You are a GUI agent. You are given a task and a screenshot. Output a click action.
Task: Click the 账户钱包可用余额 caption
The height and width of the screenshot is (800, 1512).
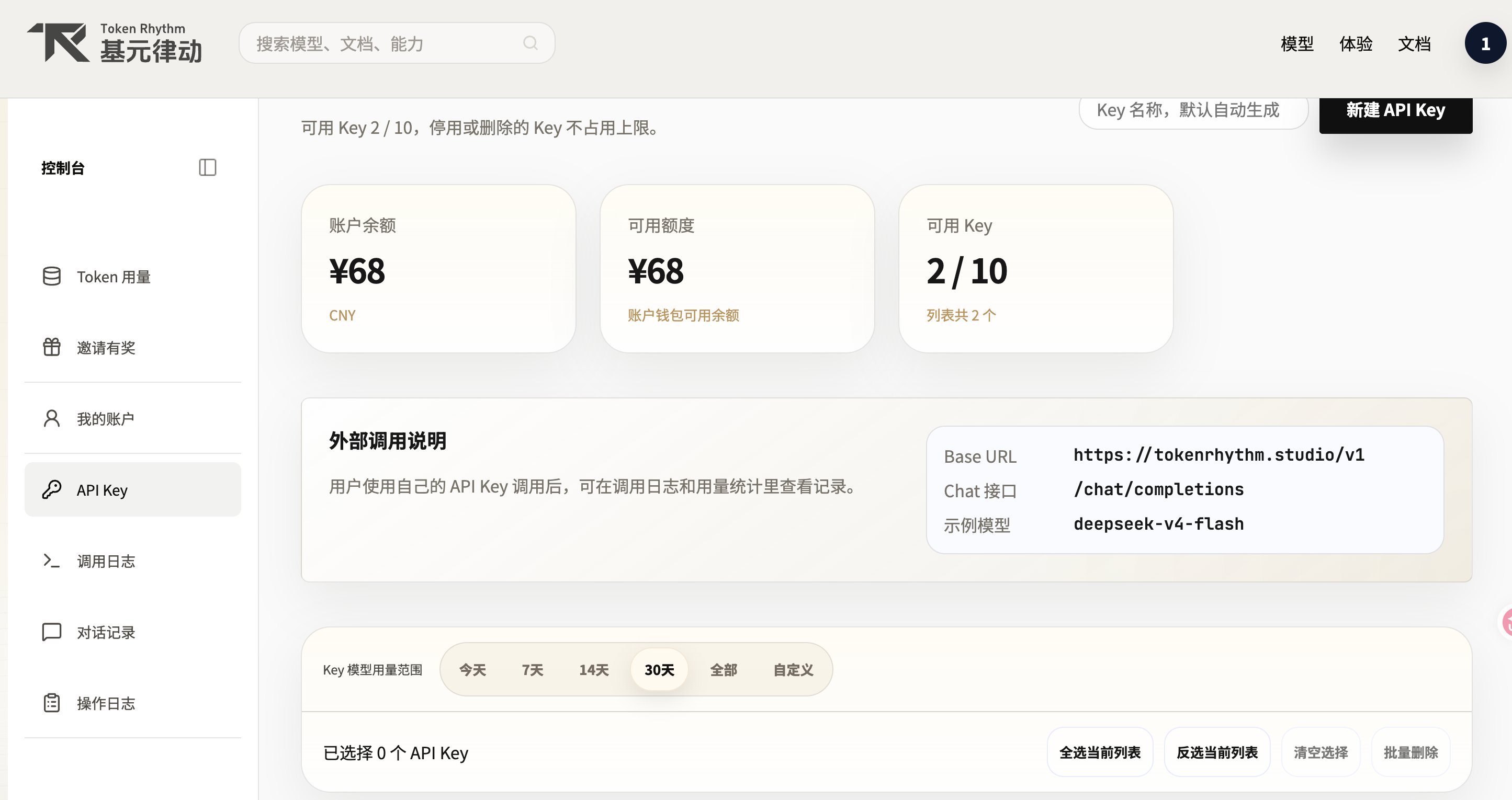(x=683, y=315)
